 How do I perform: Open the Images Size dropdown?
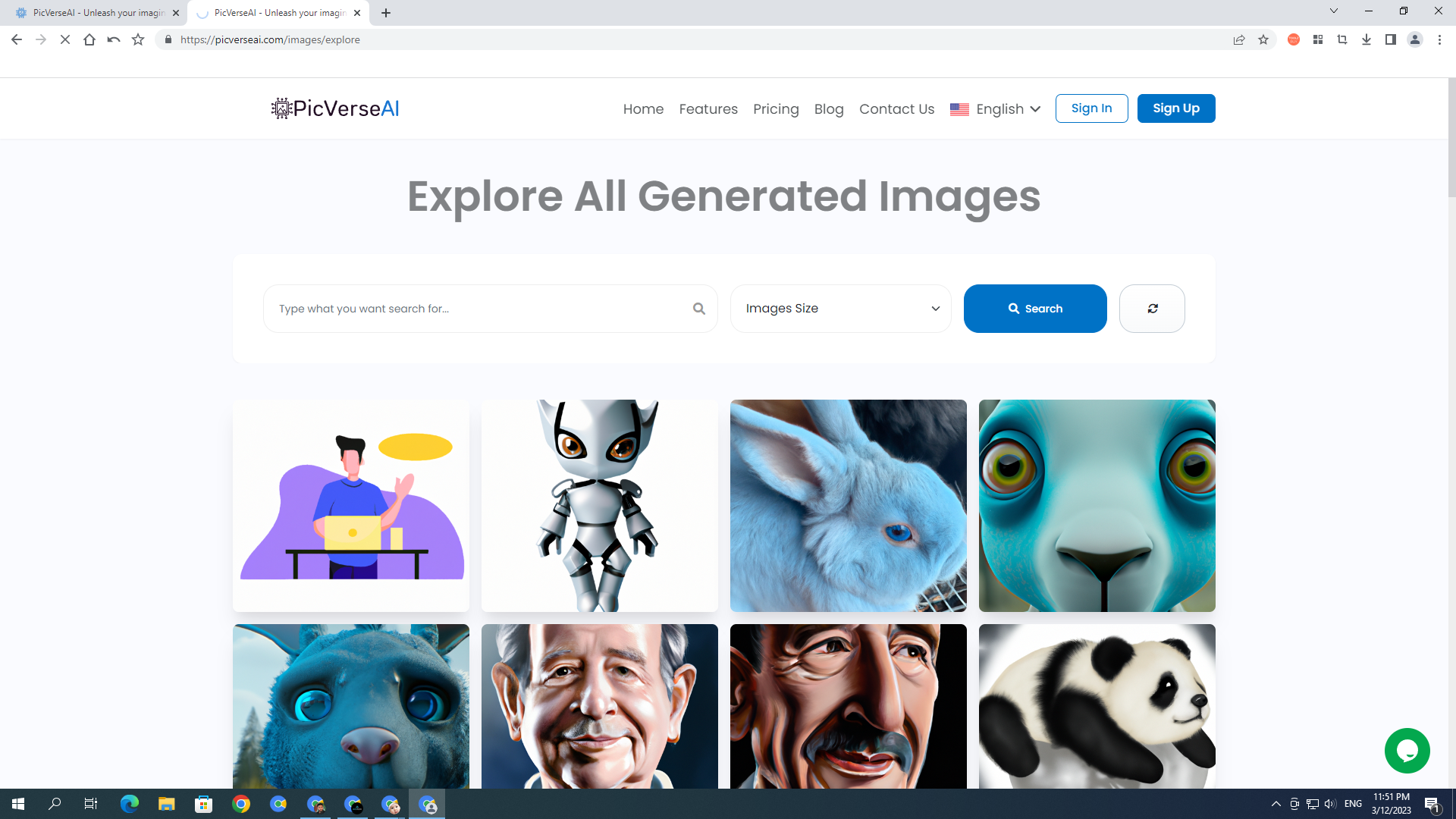coord(841,309)
